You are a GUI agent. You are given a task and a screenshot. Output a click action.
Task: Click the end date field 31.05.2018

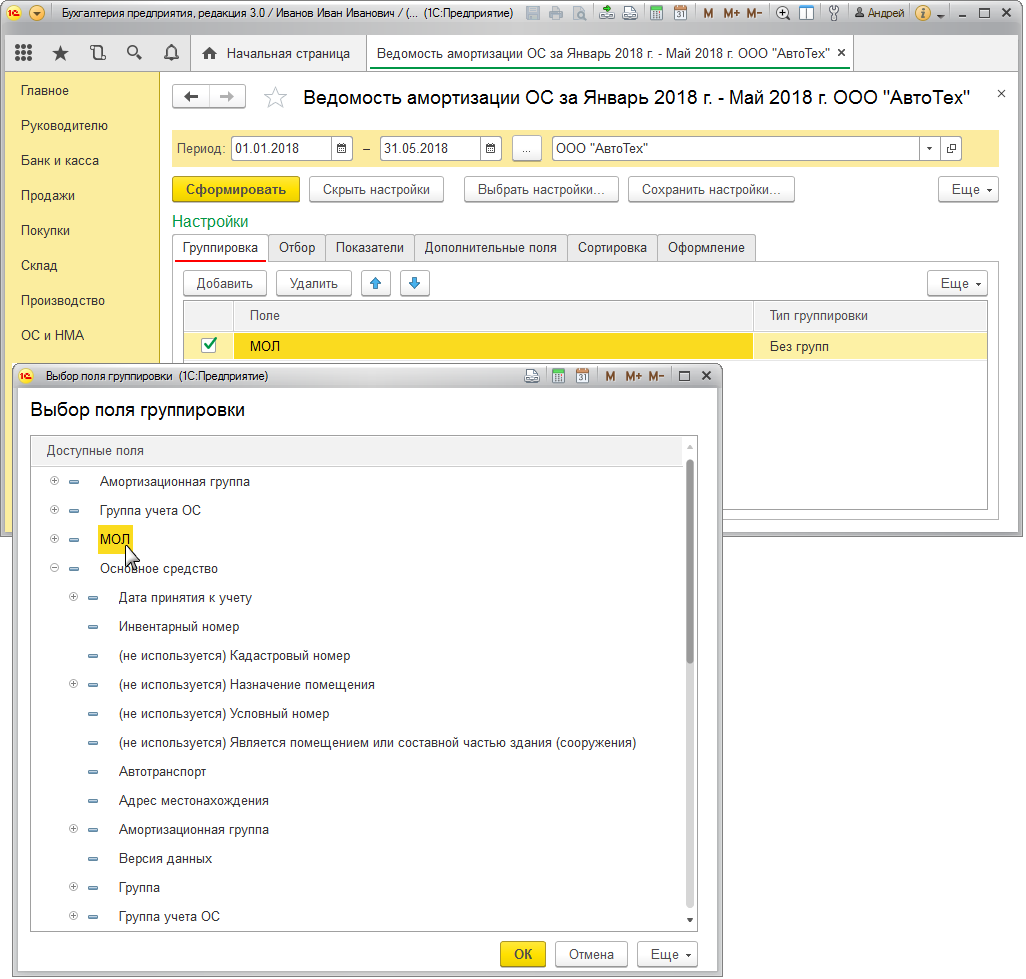pyautogui.click(x=430, y=149)
